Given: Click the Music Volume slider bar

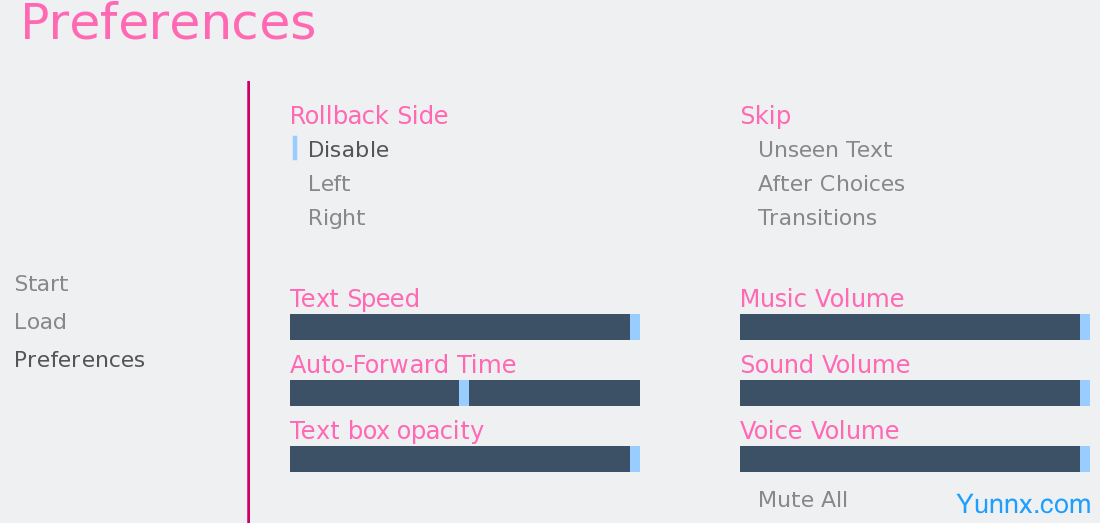Looking at the screenshot, I should (910, 327).
